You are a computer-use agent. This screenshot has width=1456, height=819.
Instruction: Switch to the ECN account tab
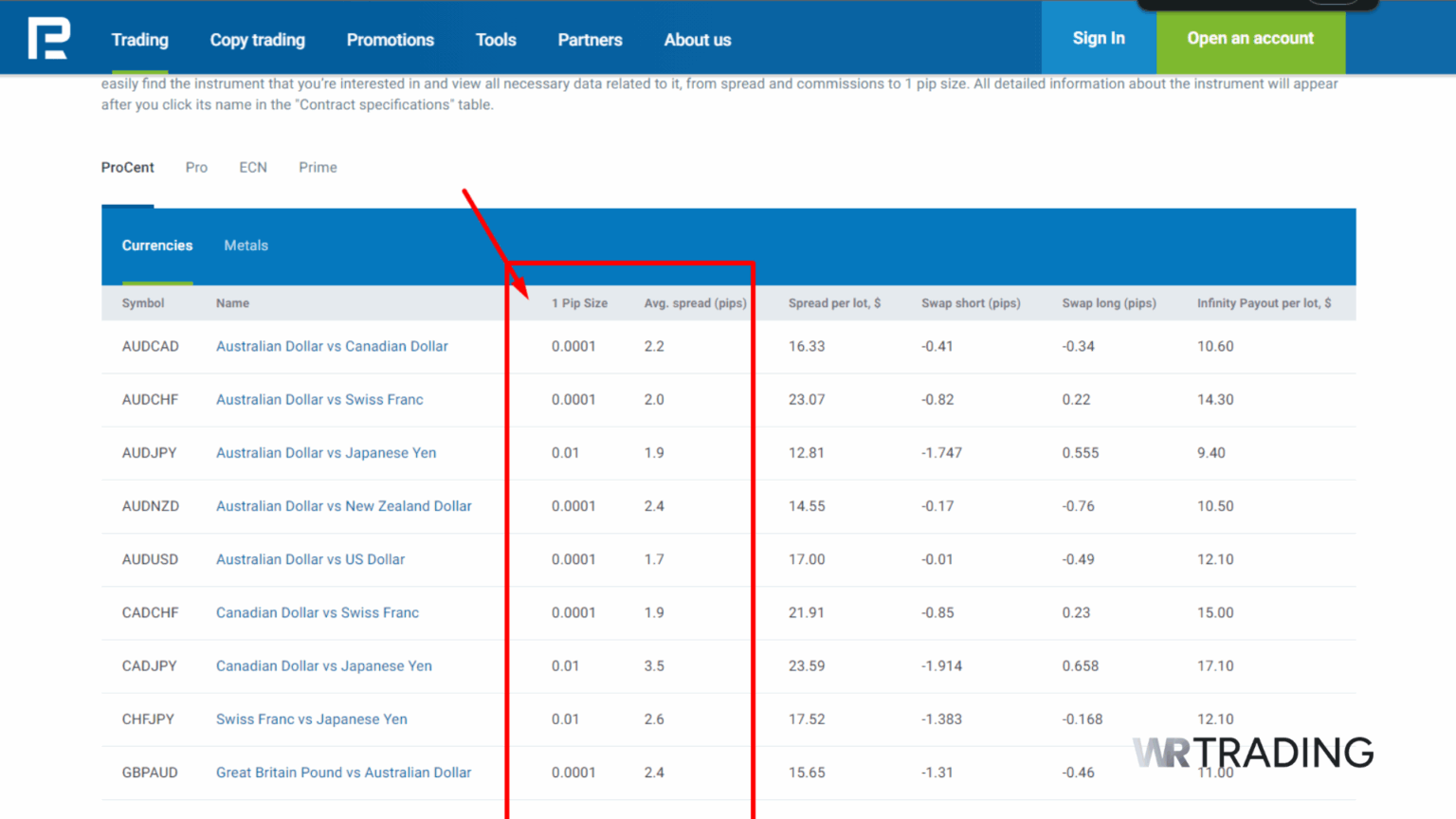(252, 167)
